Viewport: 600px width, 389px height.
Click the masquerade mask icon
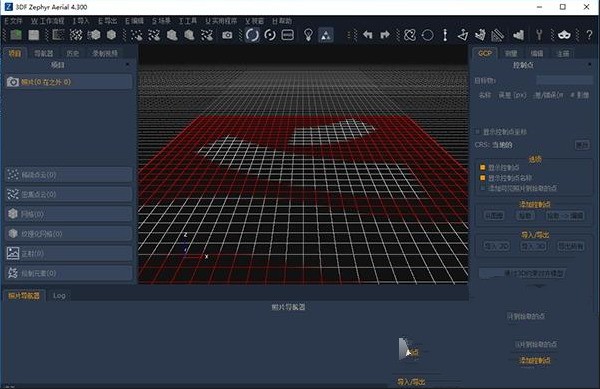click(564, 35)
